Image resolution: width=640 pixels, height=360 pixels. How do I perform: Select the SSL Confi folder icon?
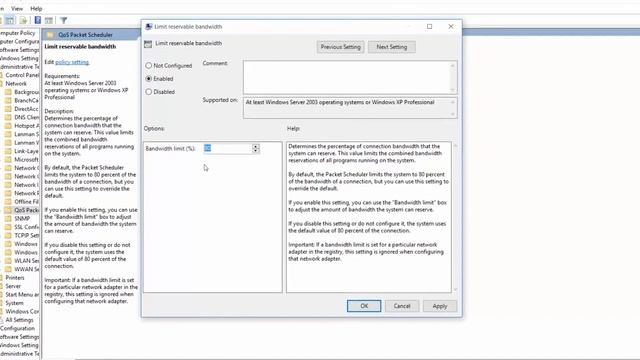pyautogui.click(x=8, y=227)
